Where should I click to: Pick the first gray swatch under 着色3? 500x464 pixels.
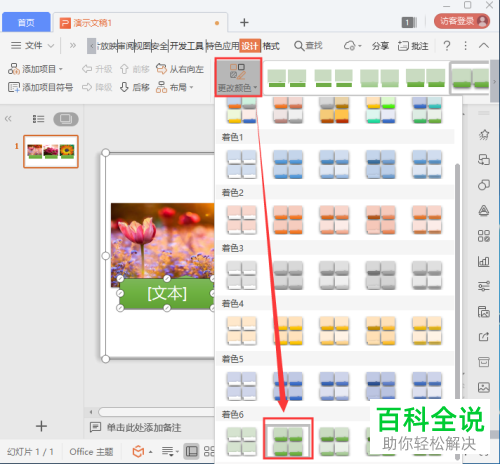click(242, 275)
